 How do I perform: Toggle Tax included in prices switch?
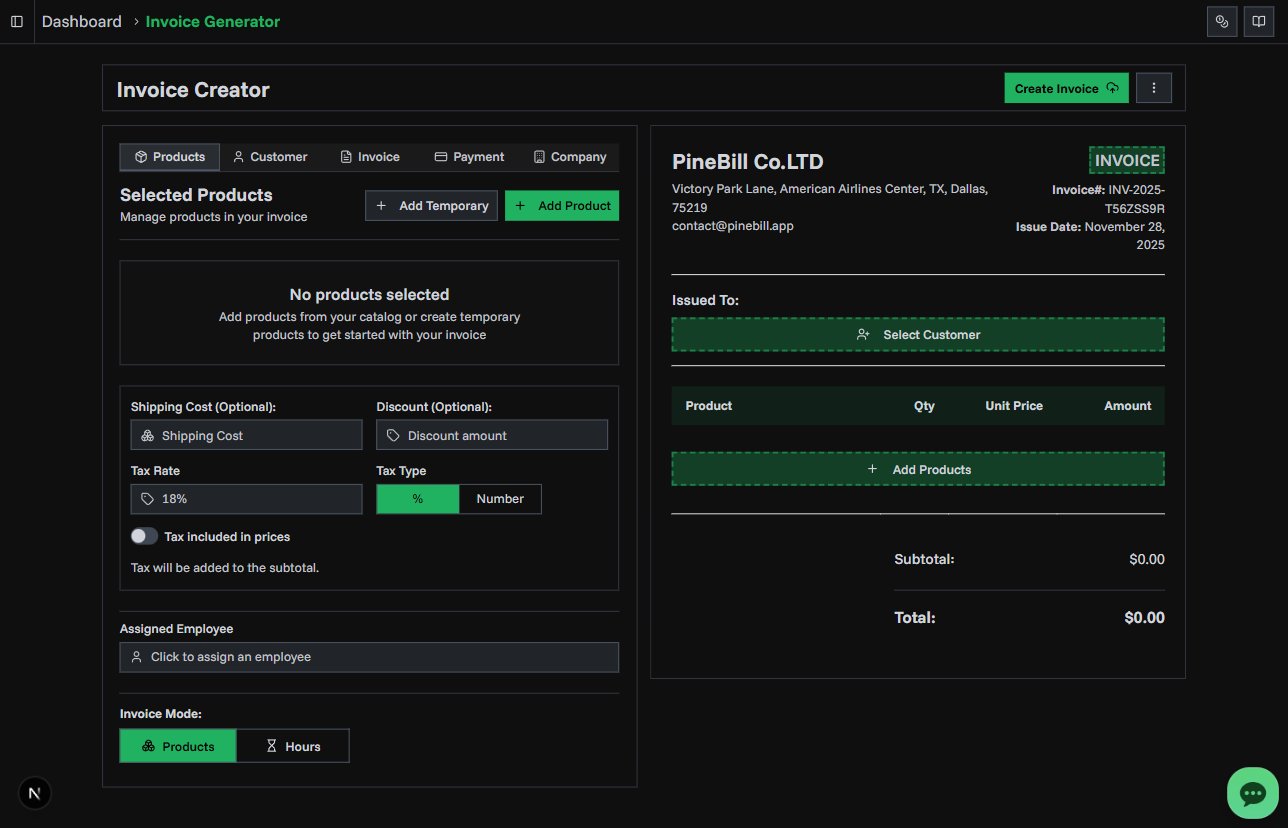(144, 537)
